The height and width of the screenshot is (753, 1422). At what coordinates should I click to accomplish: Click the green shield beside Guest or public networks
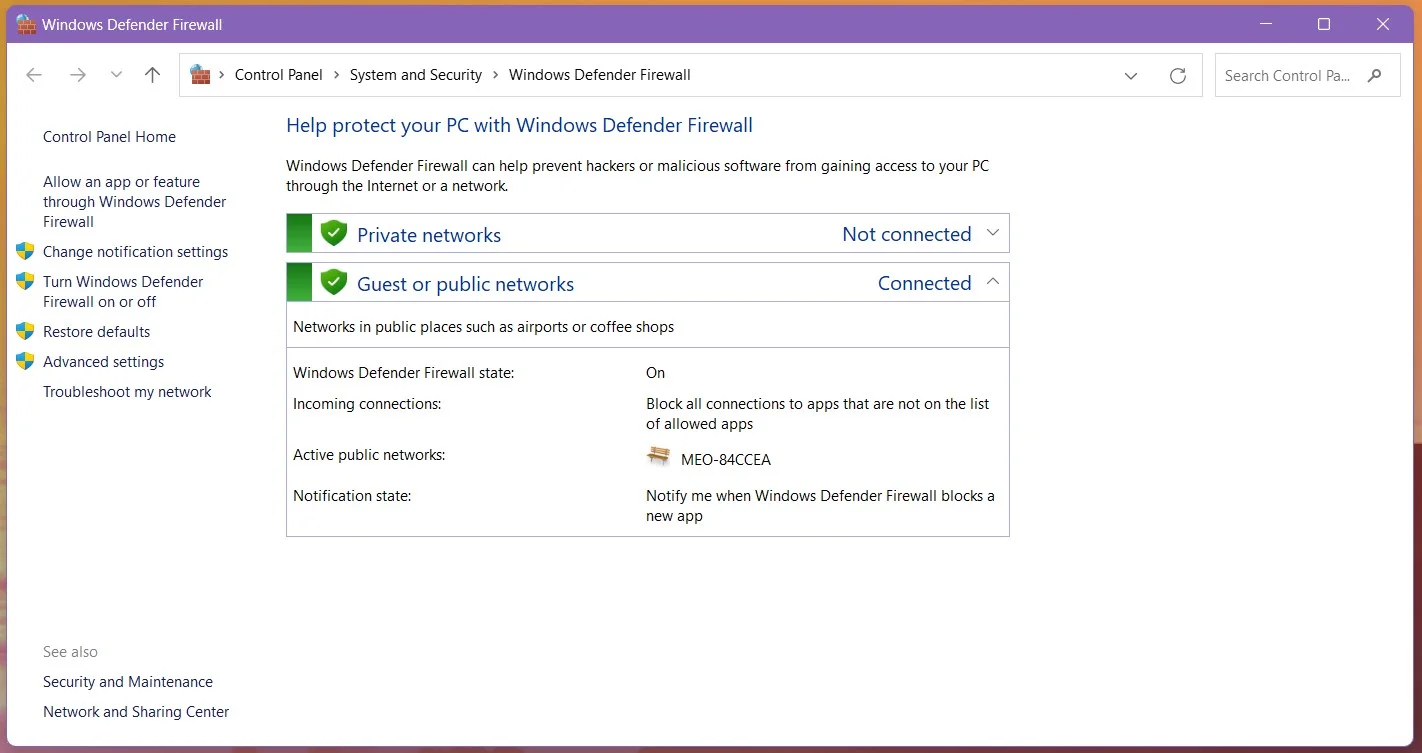(x=333, y=283)
